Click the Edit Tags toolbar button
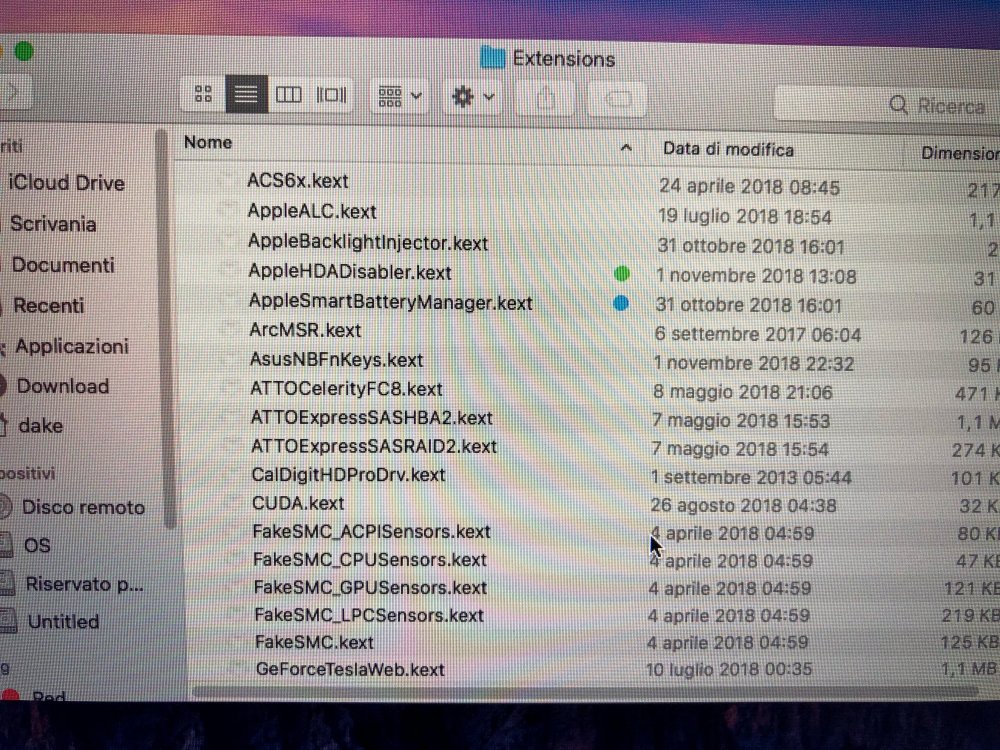This screenshot has width=1000, height=750. 616,99
